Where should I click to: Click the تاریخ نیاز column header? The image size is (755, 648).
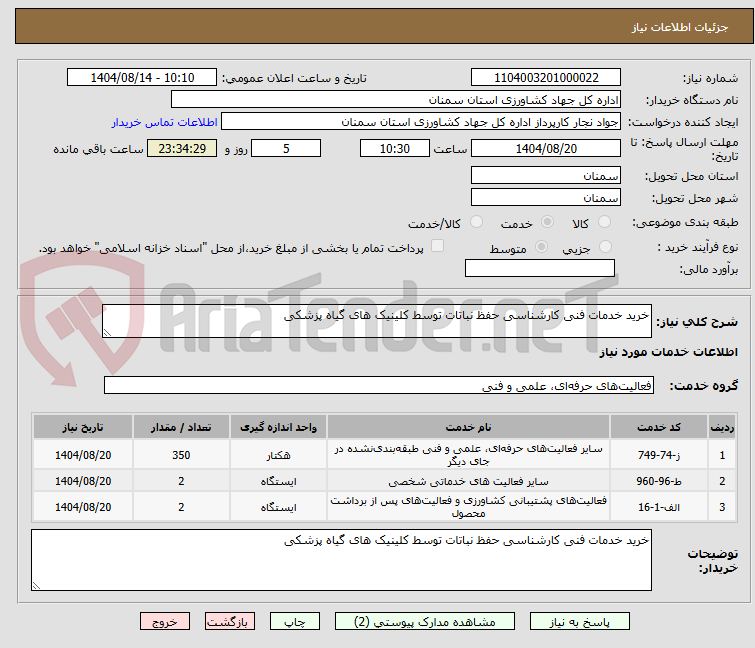(83, 428)
